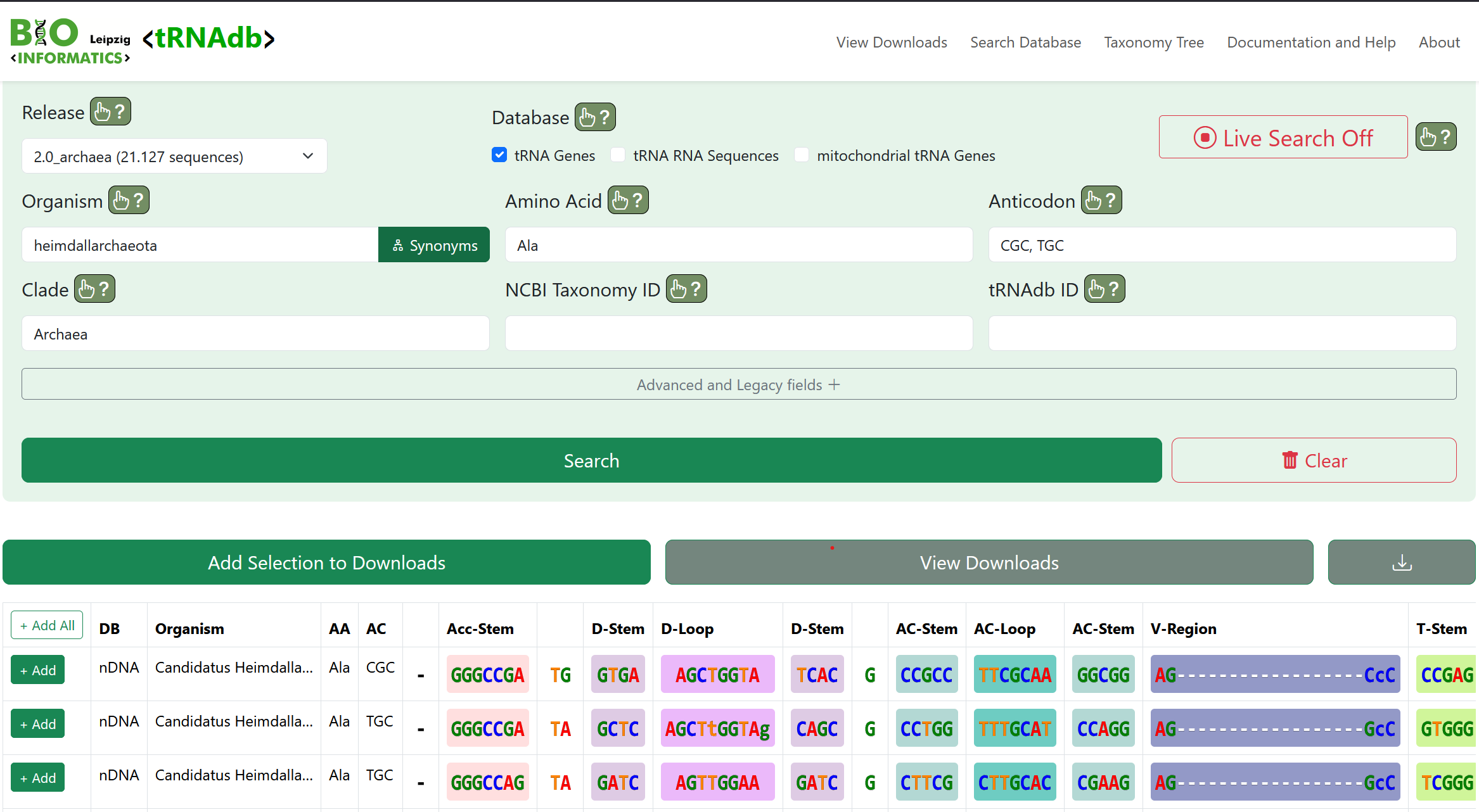Screen dimensions: 1479x812
Task: Click the CCTGG AC-Stem cell
Action: tap(926, 728)
